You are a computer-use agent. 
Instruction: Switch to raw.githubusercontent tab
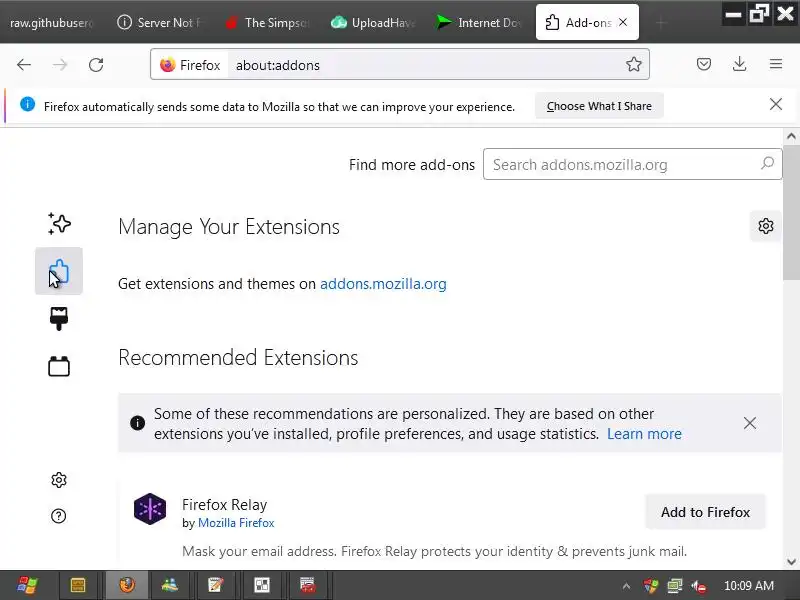coord(51,23)
